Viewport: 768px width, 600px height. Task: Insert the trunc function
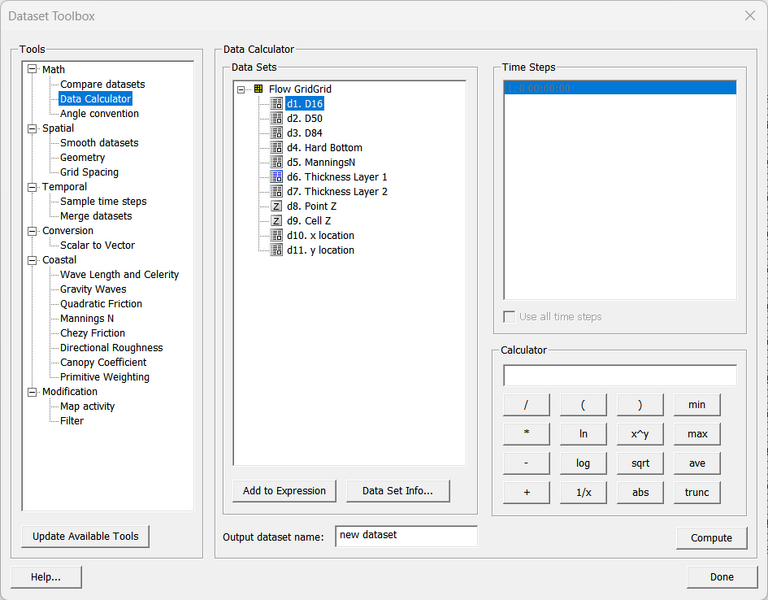point(697,492)
